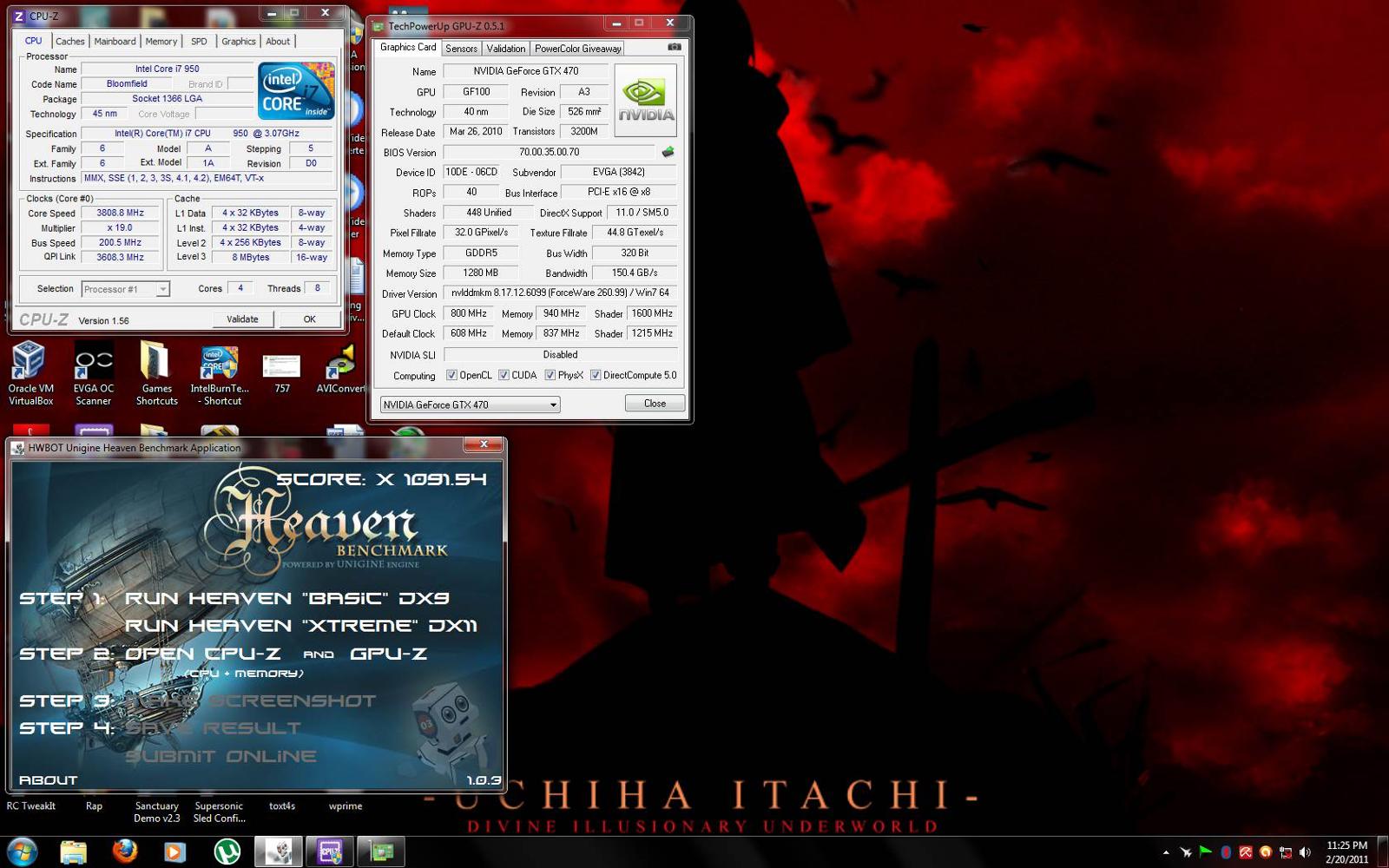This screenshot has width=1389, height=868.
Task: Open the Games Shortcuts folder icon
Action: (x=156, y=373)
